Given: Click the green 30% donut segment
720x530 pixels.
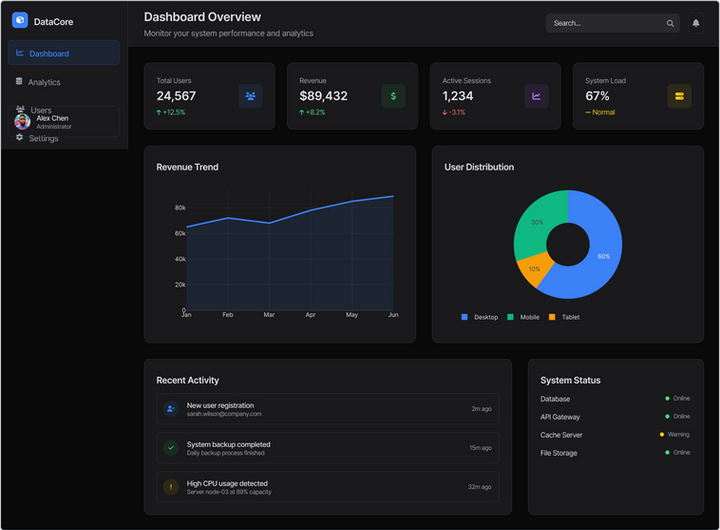Looking at the screenshot, I should click(x=538, y=220).
